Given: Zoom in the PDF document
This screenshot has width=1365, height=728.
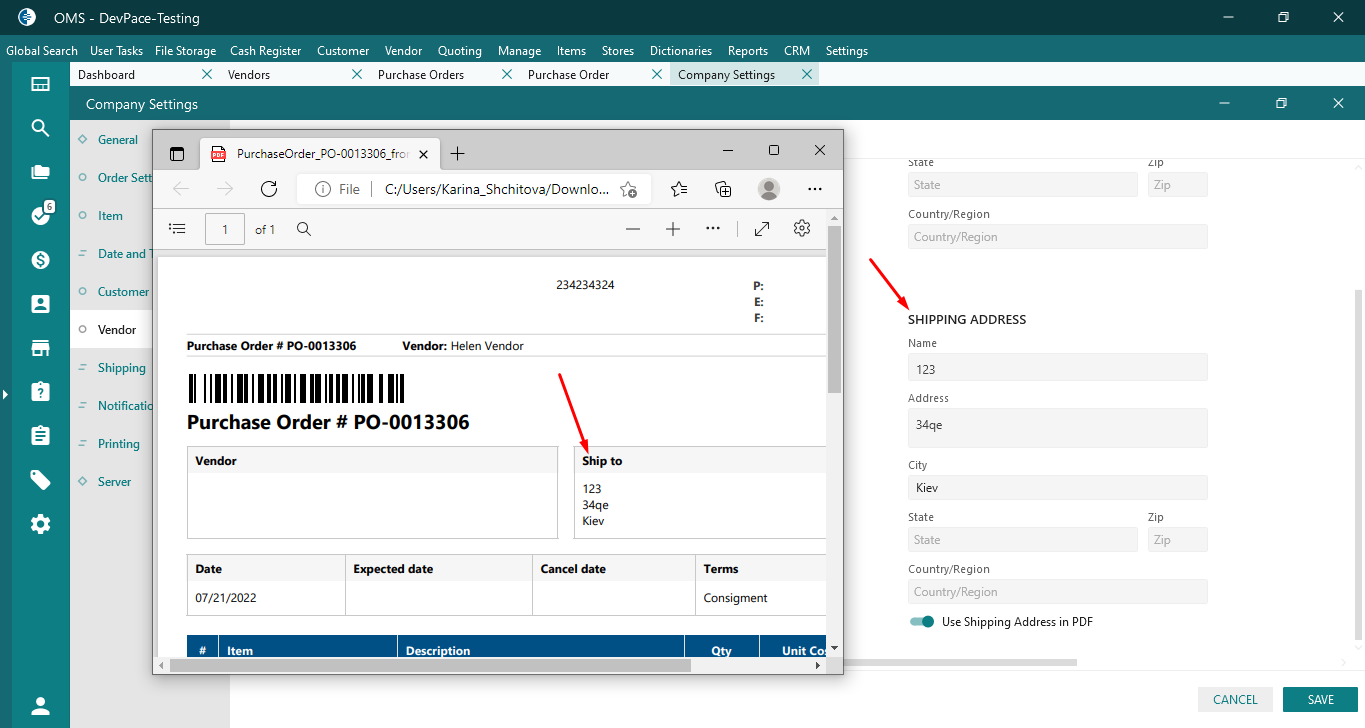Looking at the screenshot, I should (673, 229).
